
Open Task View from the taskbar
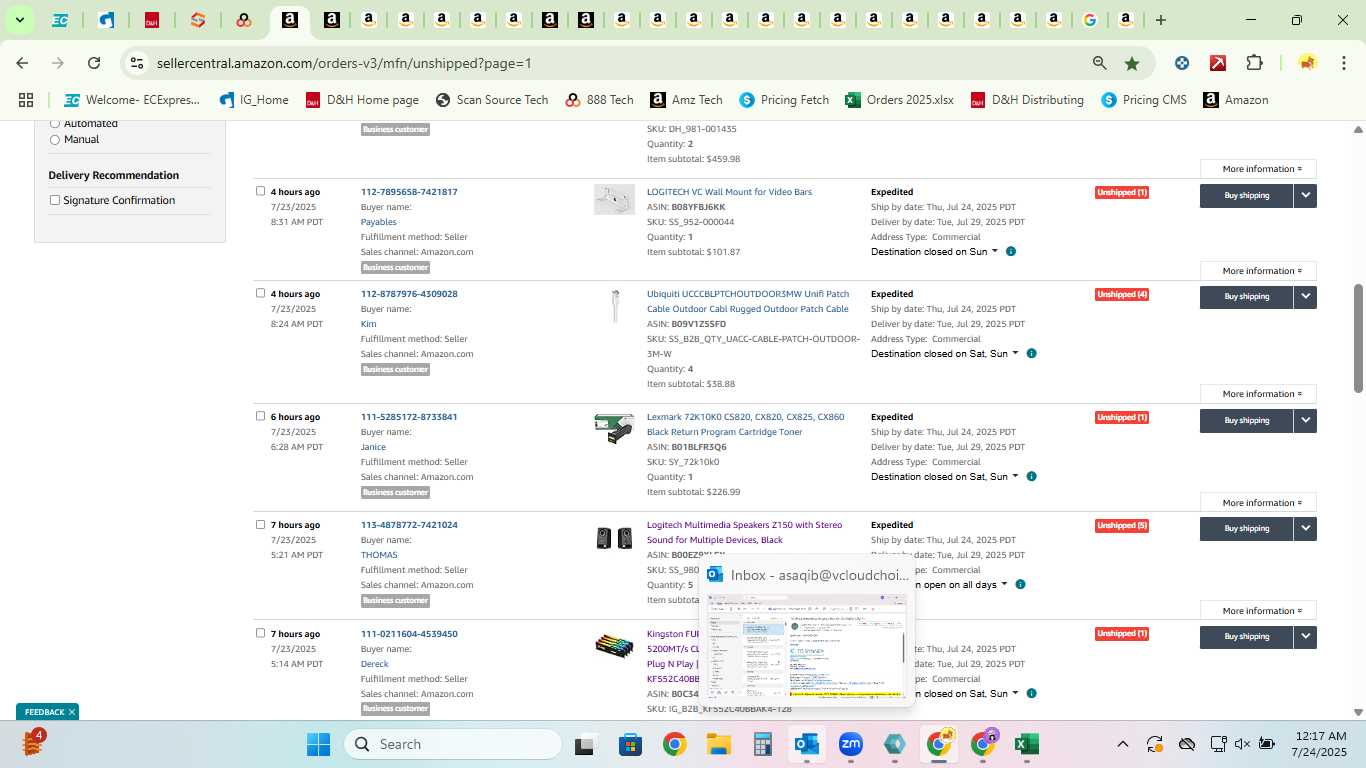click(x=586, y=744)
